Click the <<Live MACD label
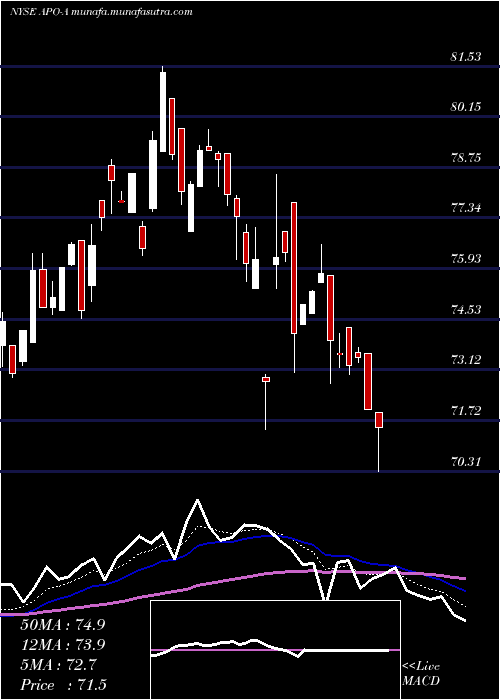The image size is (500, 700). pyautogui.click(x=421, y=674)
